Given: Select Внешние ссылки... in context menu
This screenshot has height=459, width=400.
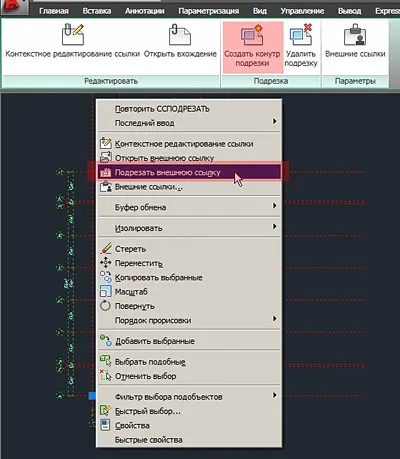Looking at the screenshot, I should click(x=189, y=187).
